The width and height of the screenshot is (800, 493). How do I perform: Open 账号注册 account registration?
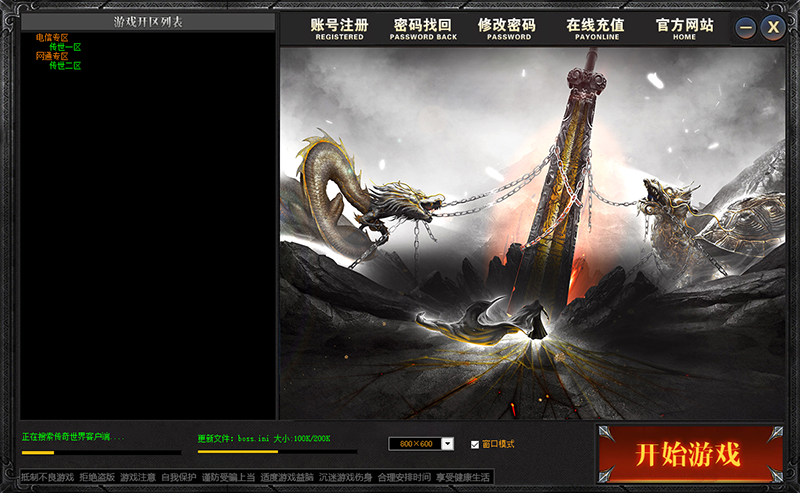339,29
